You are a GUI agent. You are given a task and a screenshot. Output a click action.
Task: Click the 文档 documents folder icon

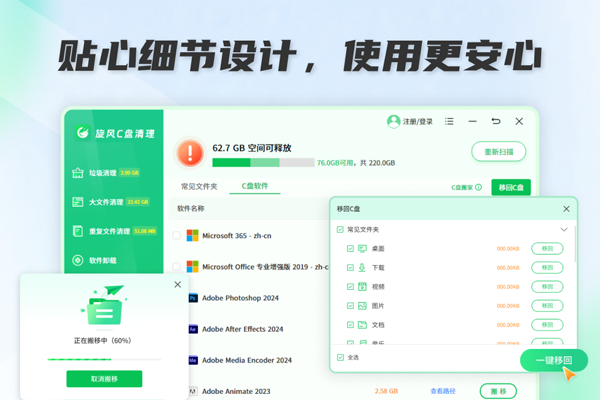(x=362, y=325)
